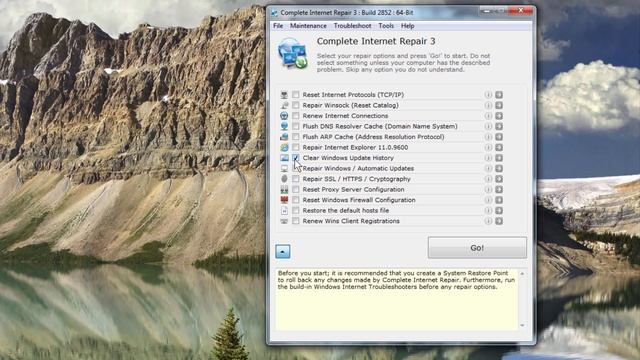Run arrow for Restore the default hosts file
This screenshot has height=360, width=640.
[x=499, y=211]
